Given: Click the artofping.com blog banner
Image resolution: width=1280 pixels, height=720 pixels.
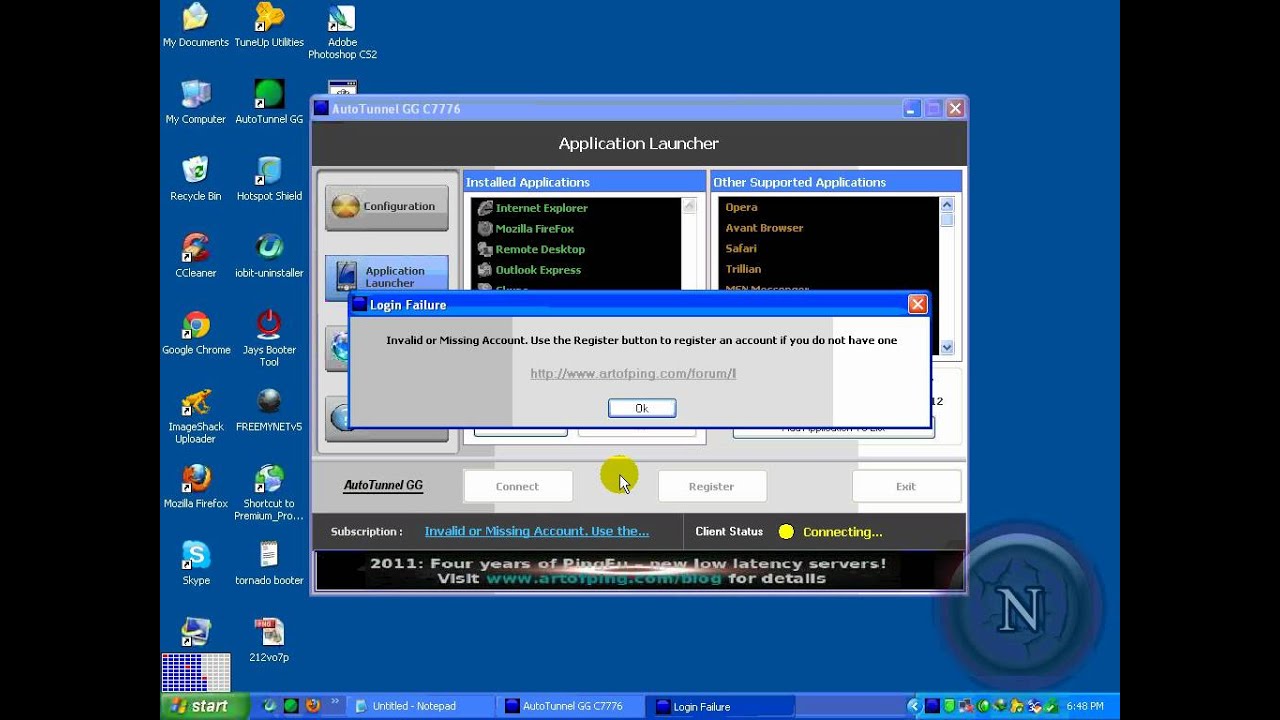Looking at the screenshot, I should [x=638, y=571].
